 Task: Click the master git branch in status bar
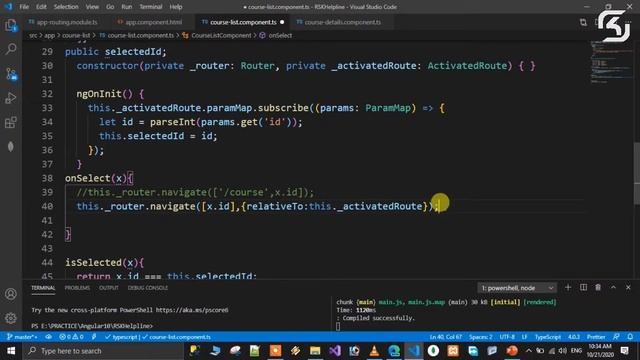(22, 337)
